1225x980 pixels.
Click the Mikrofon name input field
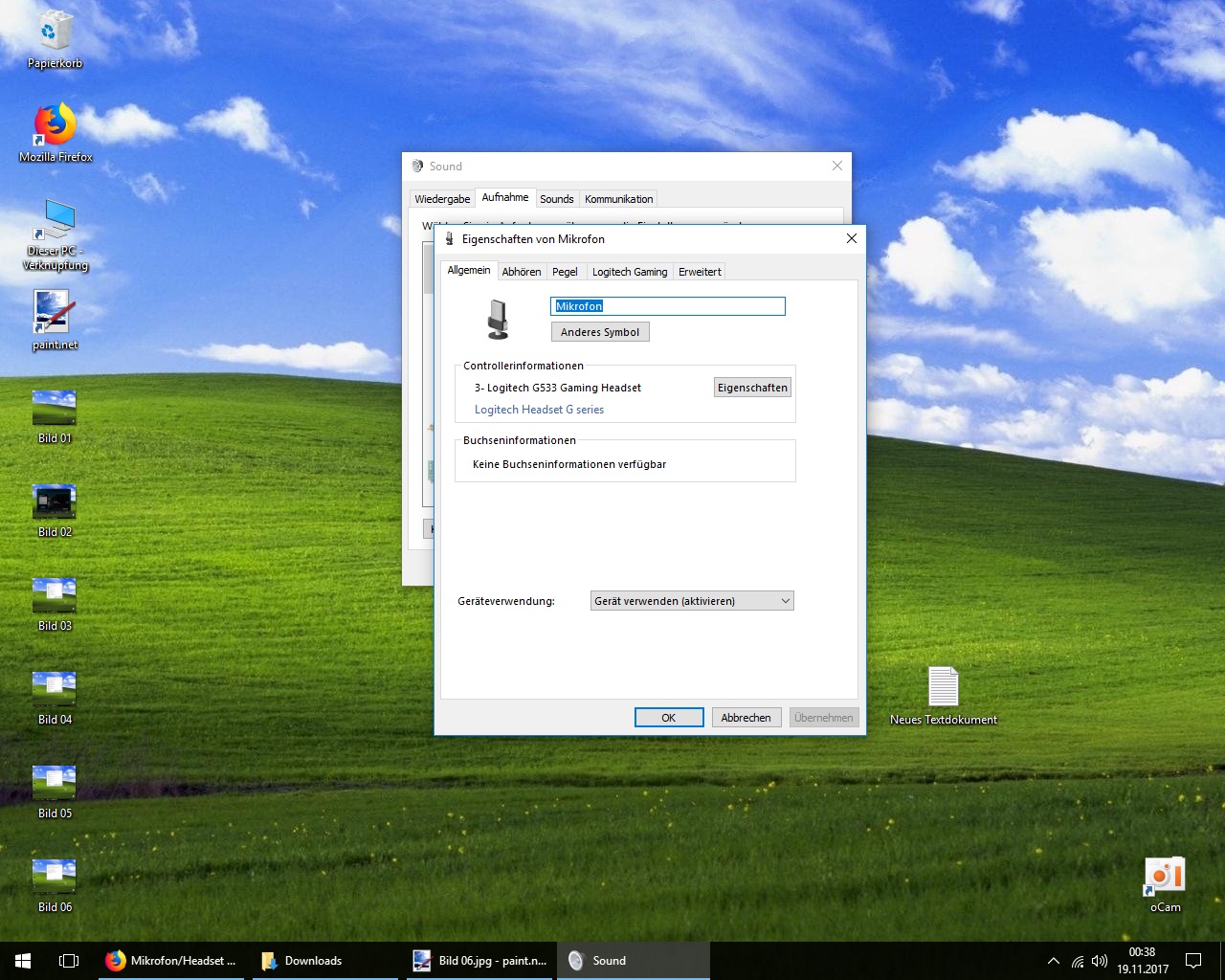pos(668,306)
